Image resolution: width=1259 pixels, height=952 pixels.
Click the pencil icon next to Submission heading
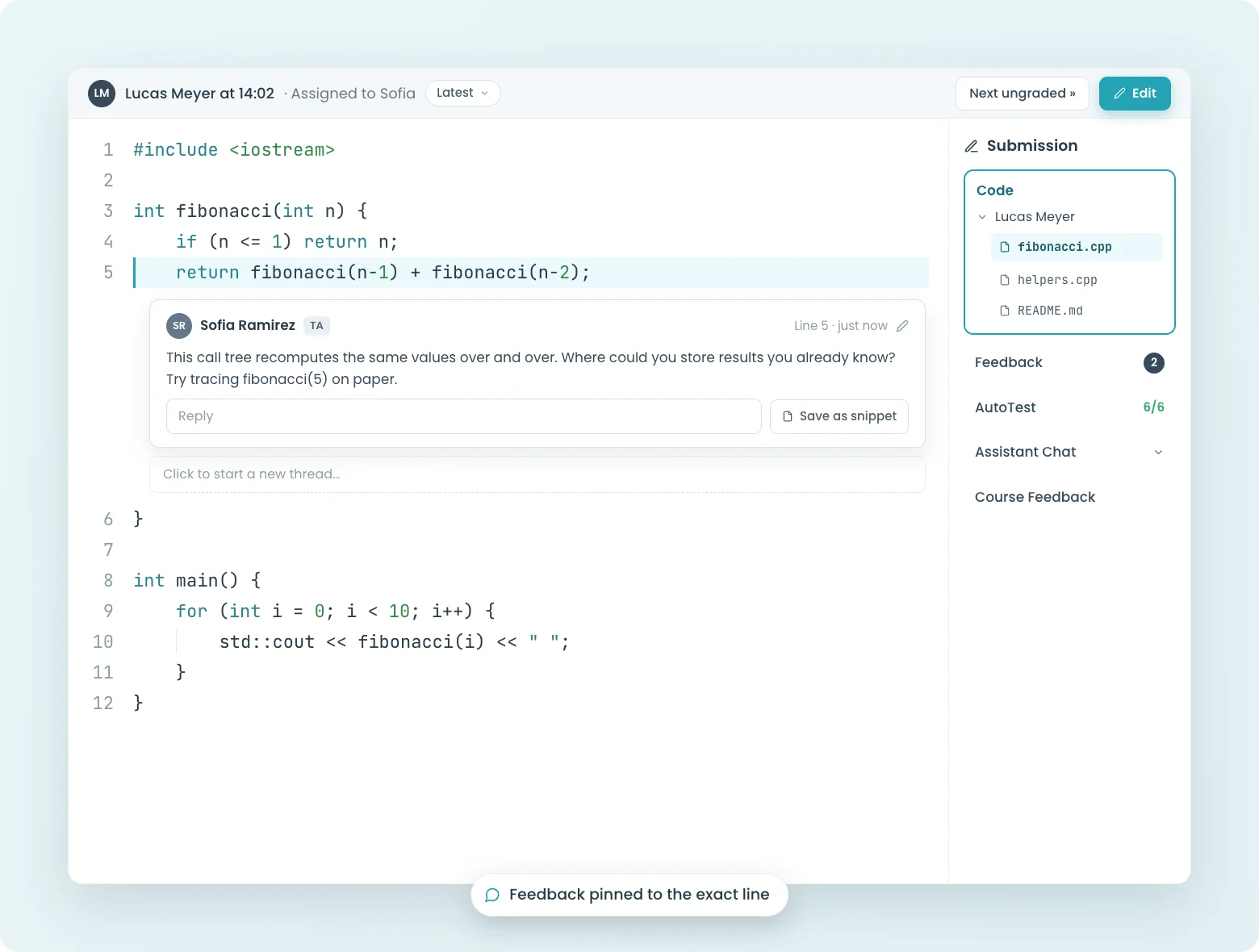point(972,146)
